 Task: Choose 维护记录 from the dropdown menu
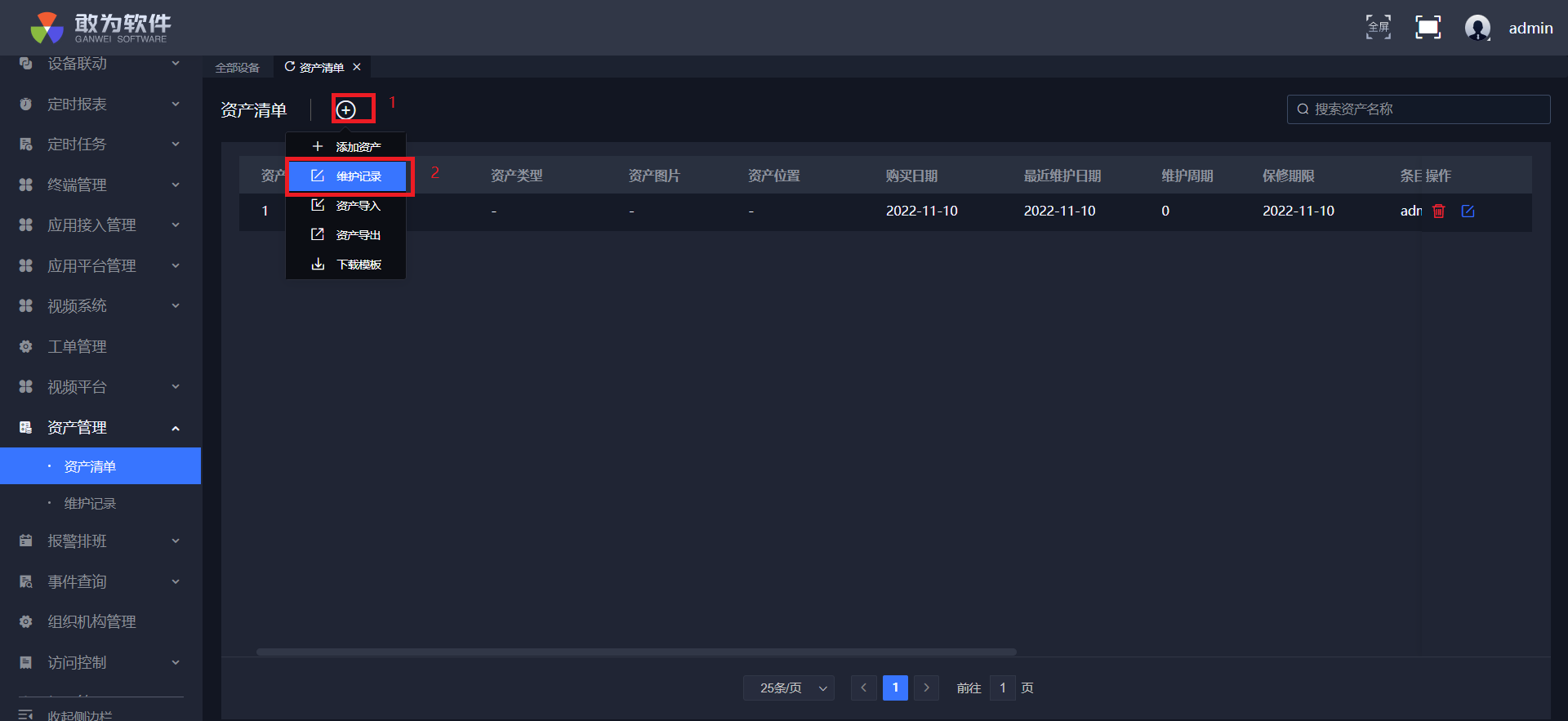coord(346,176)
